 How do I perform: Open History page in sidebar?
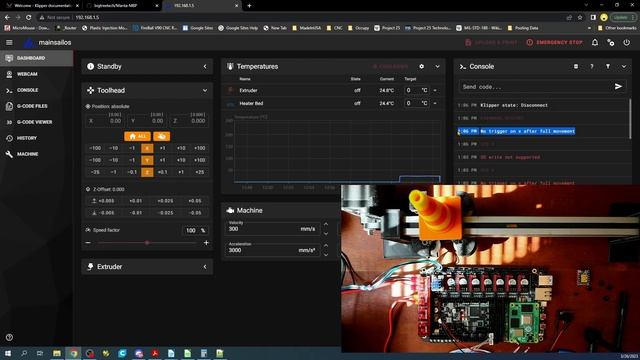36,138
